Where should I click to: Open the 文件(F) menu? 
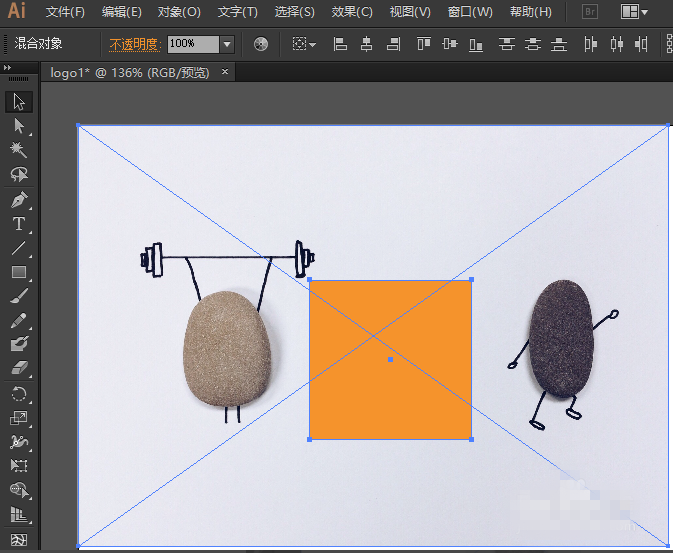[65, 12]
